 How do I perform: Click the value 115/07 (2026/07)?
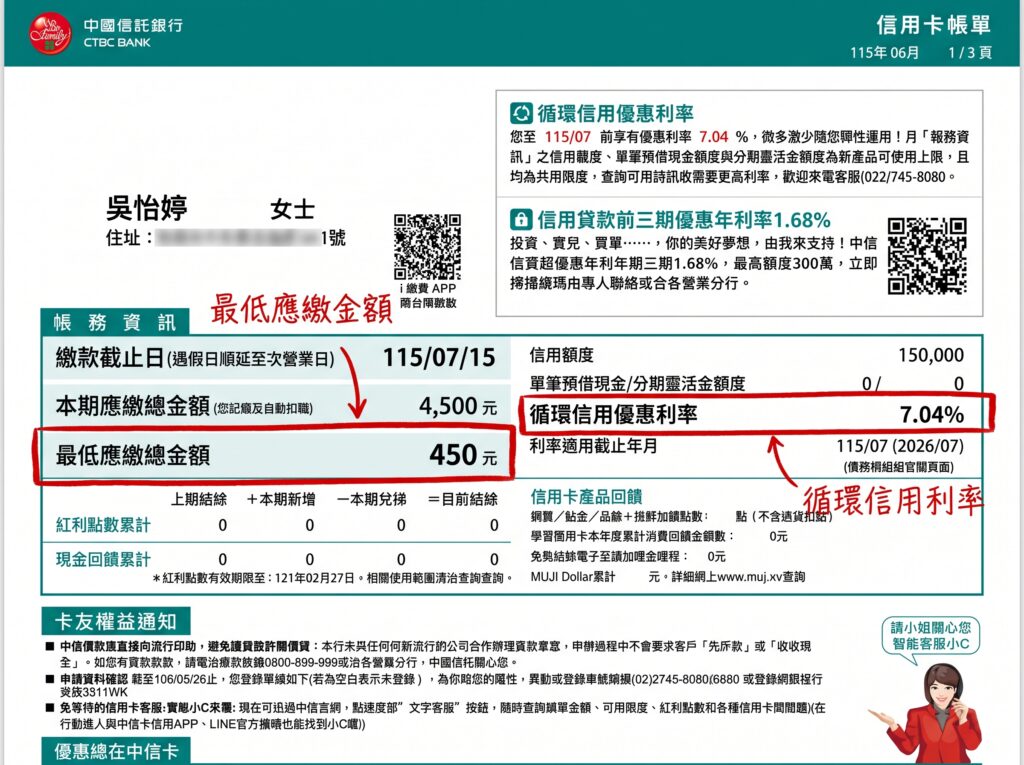pos(900,446)
